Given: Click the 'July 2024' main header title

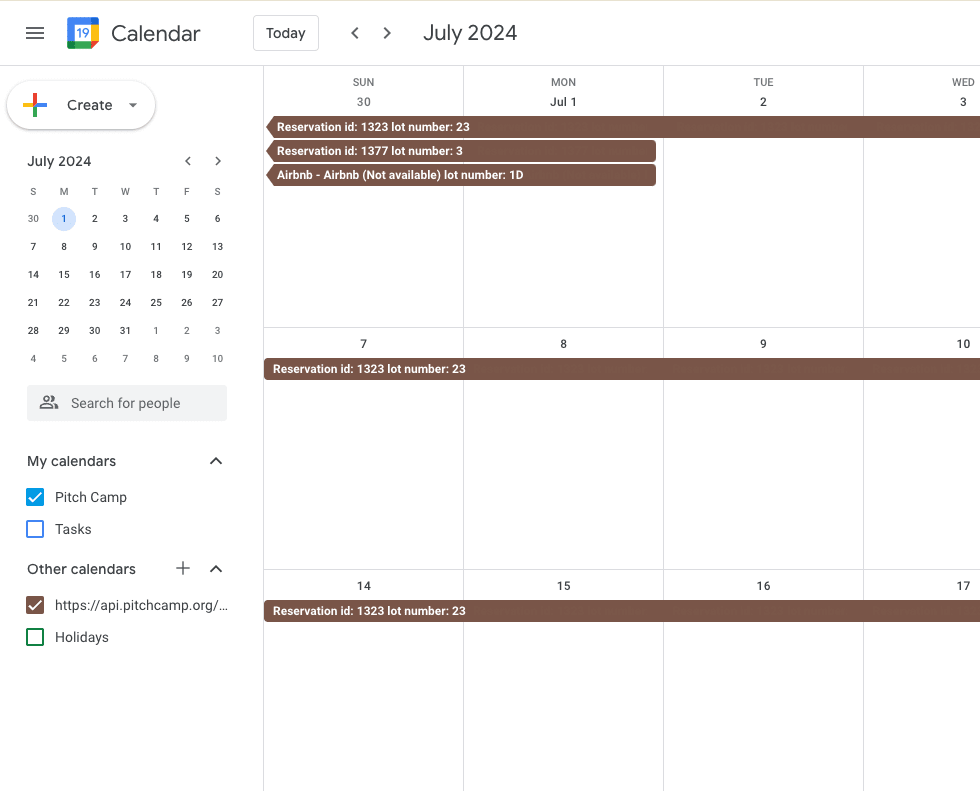Looking at the screenshot, I should coord(470,33).
